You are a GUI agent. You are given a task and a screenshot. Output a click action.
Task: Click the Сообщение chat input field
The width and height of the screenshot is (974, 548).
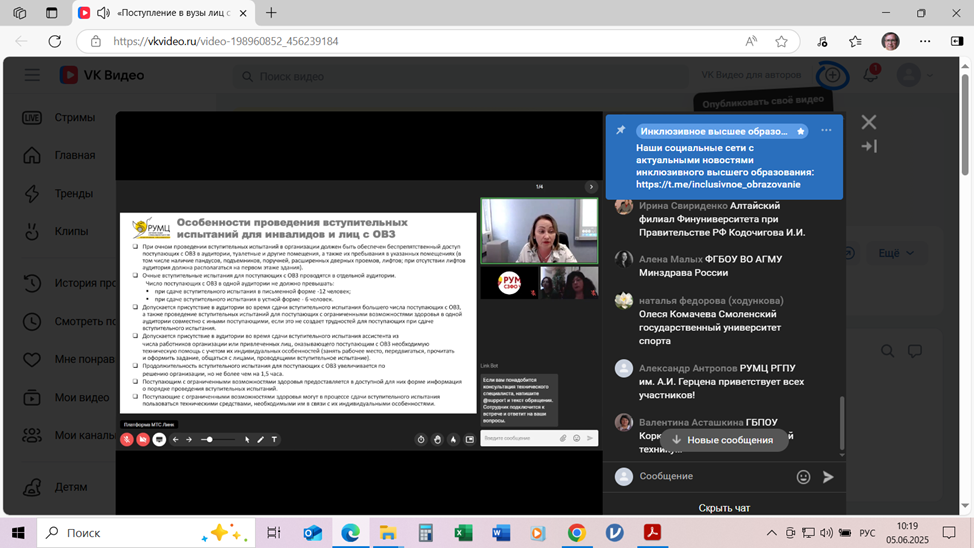click(x=710, y=477)
